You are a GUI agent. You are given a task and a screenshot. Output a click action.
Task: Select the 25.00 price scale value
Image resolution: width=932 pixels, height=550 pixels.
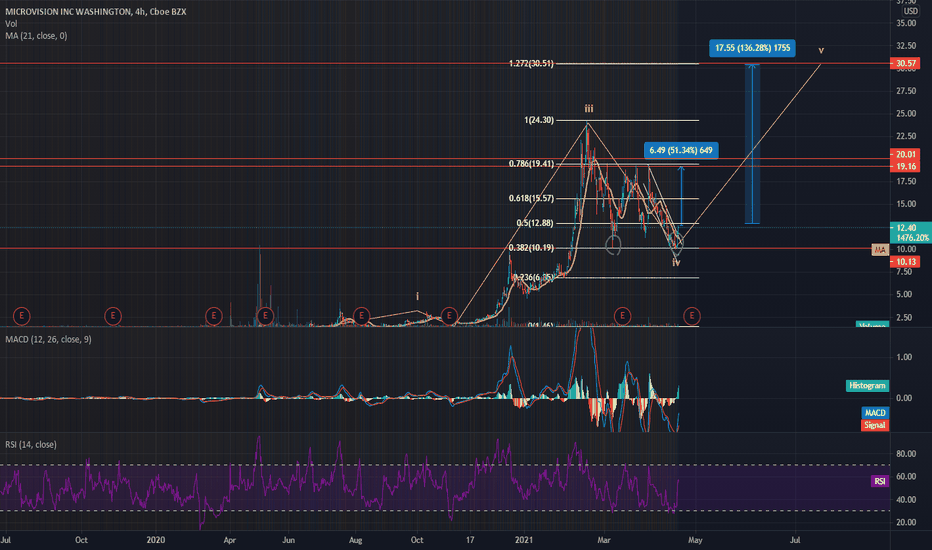tap(906, 114)
